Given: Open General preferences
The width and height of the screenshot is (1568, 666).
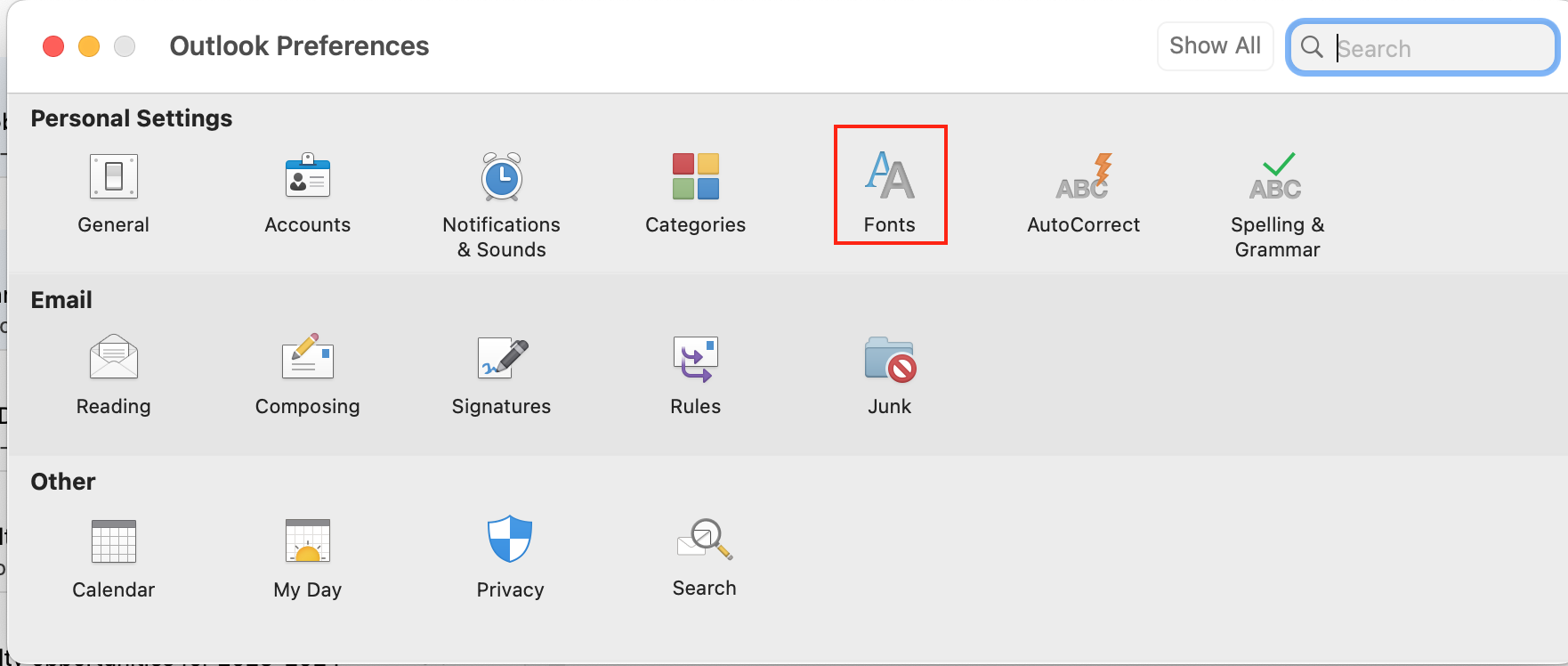Looking at the screenshot, I should point(114,193).
